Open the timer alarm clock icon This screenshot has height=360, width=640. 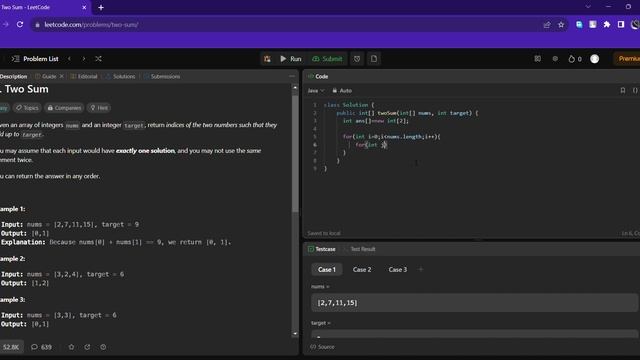point(357,59)
